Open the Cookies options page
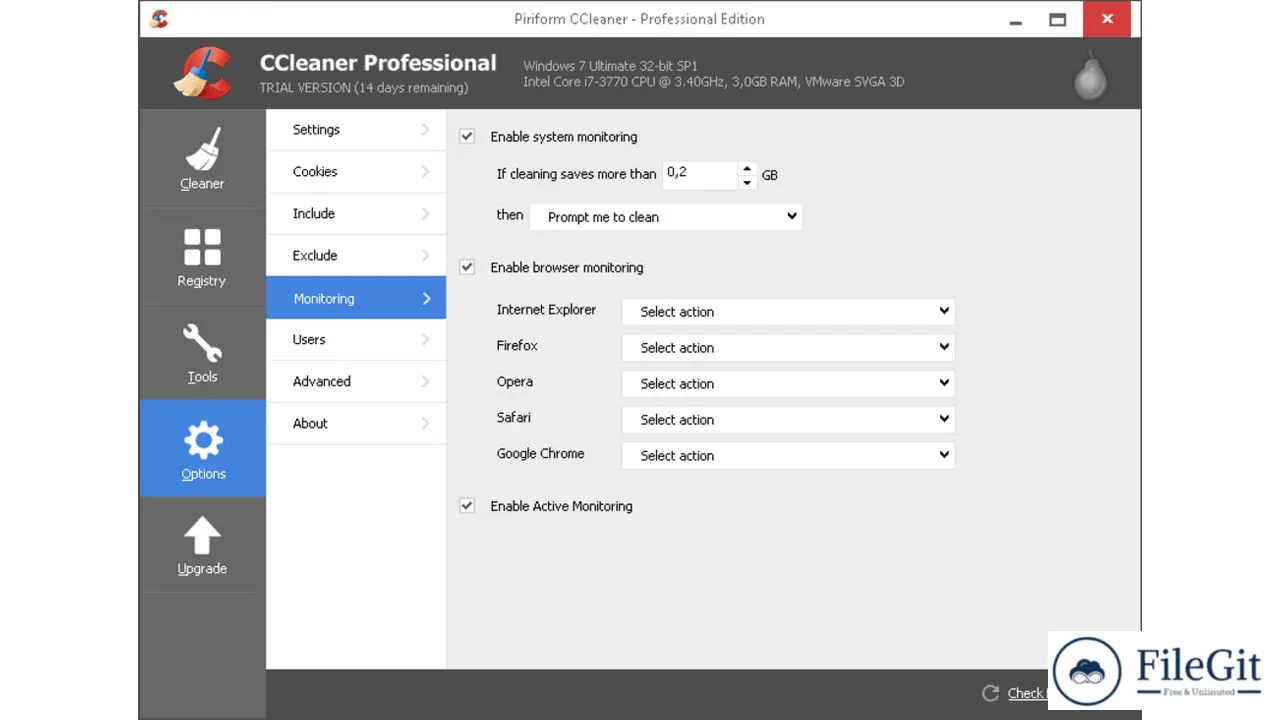1280x720 pixels. [356, 172]
